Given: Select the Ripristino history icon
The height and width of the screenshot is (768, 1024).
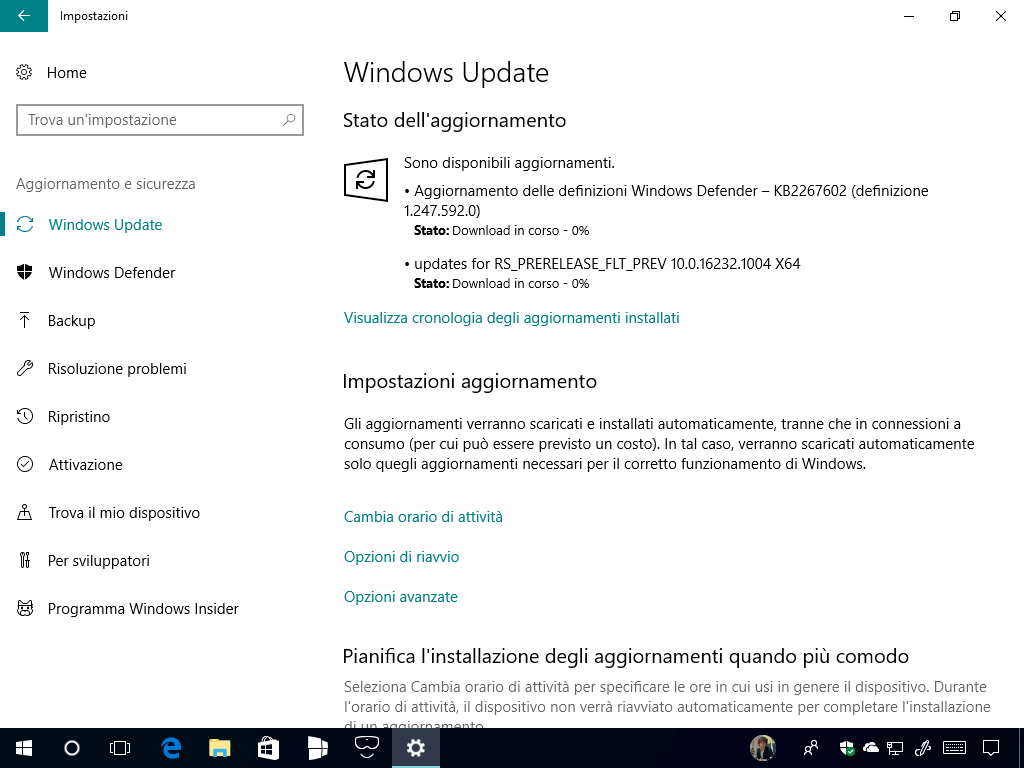Looking at the screenshot, I should tap(25, 417).
